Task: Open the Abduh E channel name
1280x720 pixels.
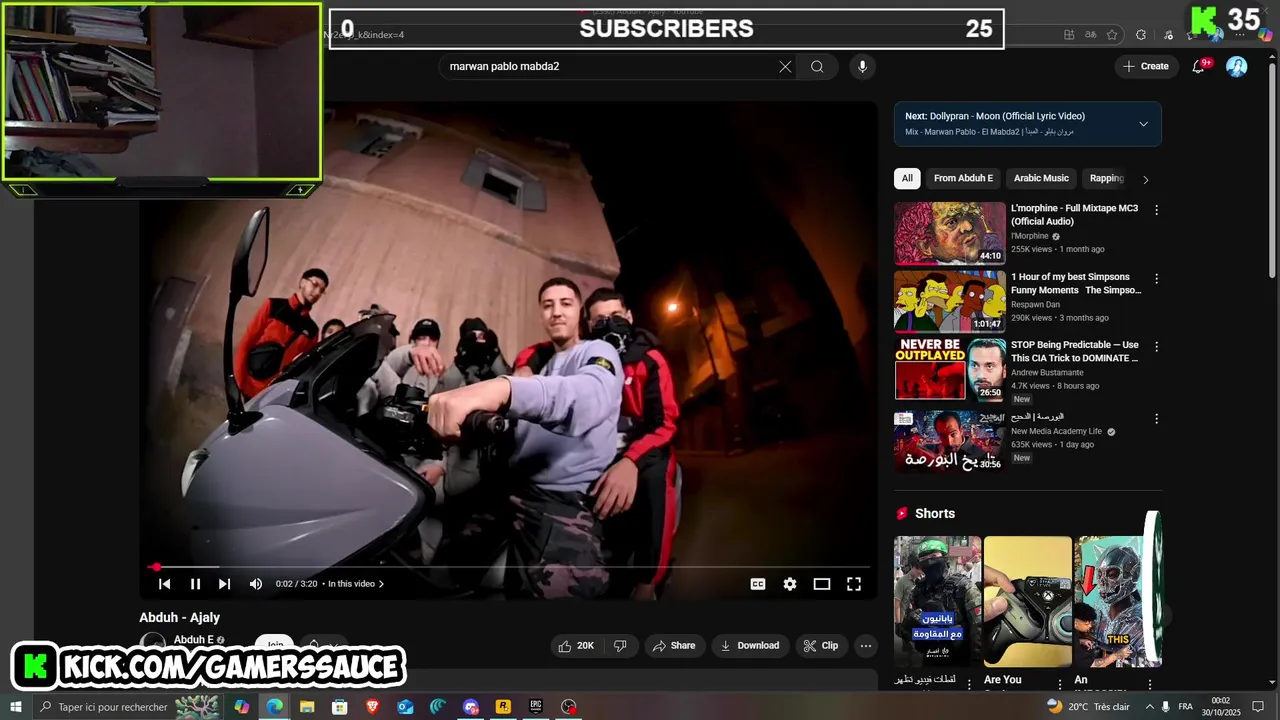Action: click(x=194, y=640)
